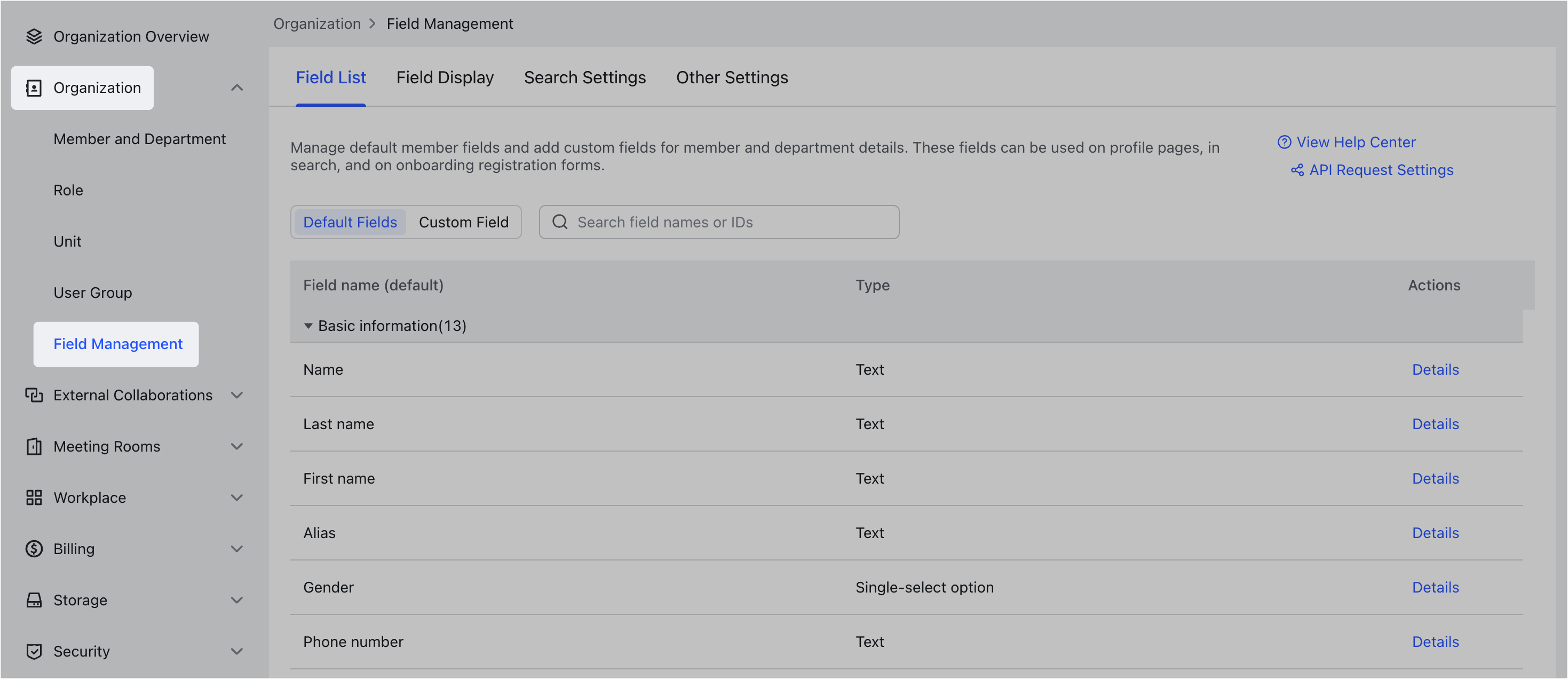
Task: Collapse the Basic information(13) group triangle
Action: coord(308,326)
